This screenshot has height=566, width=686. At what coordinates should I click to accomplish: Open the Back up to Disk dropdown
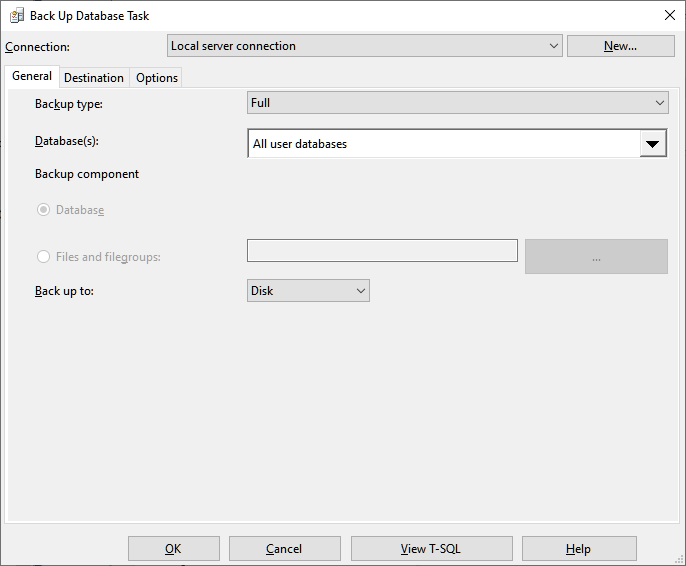click(x=308, y=291)
